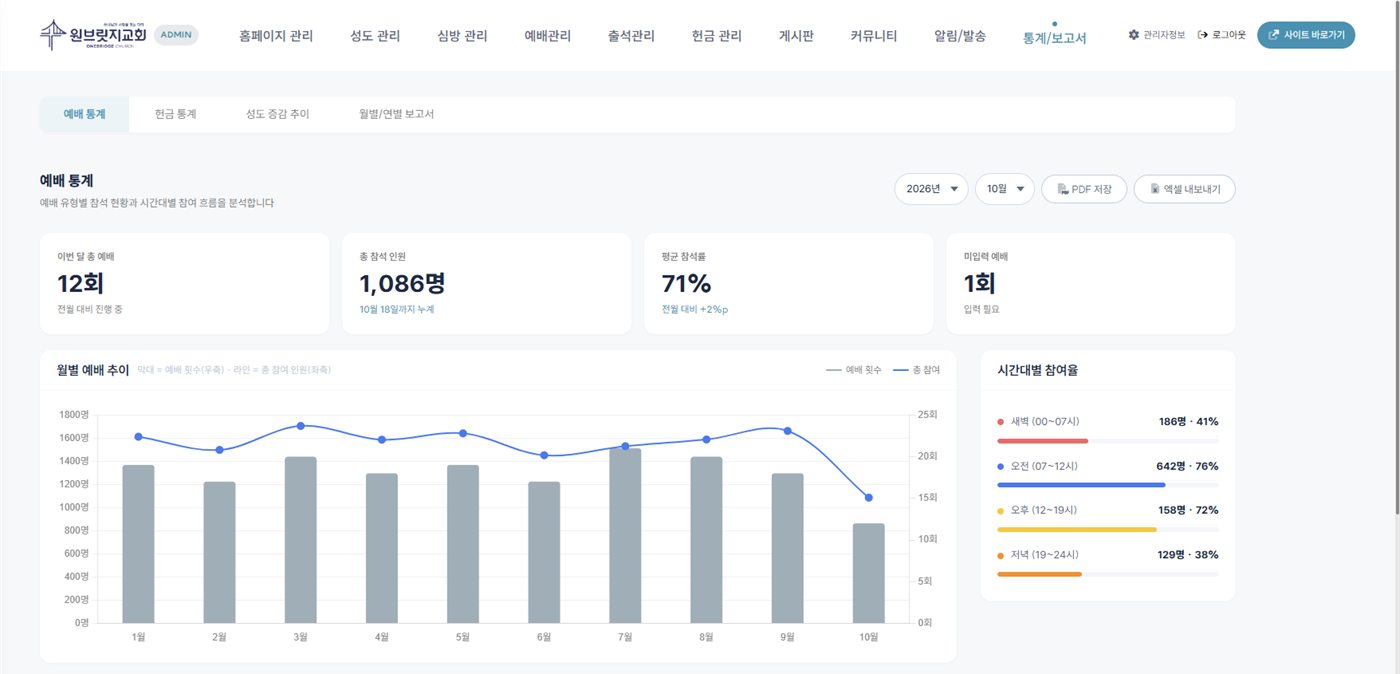Viewport: 1400px width, 674px height.
Task: Click the 원브릿지교회 logo
Action: point(93,34)
